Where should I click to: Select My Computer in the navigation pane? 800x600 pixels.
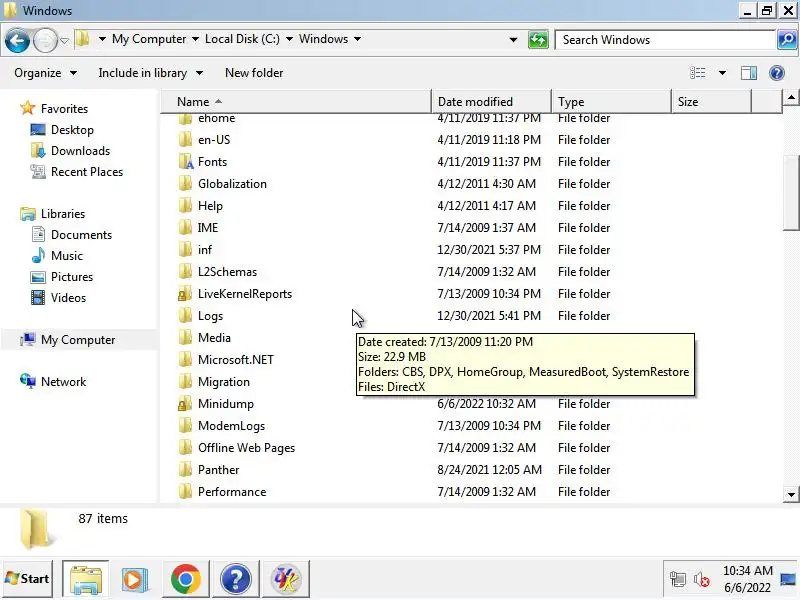pos(78,340)
